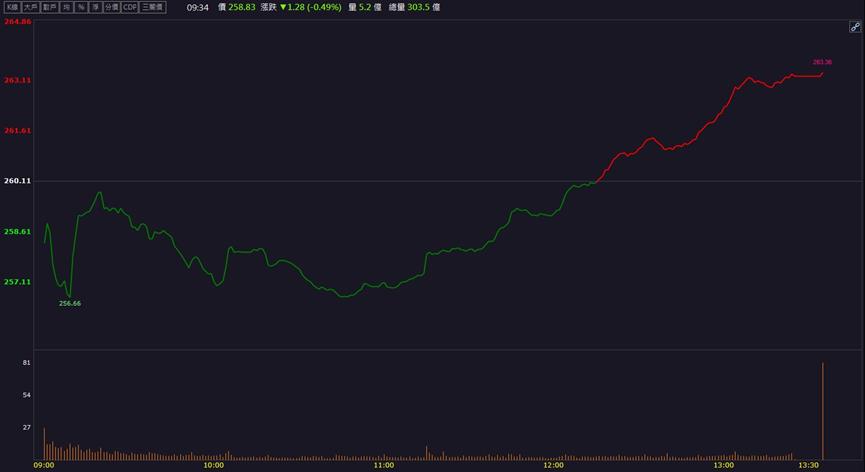Toggle the 淨 button in toolbar
The width and height of the screenshot is (865, 472).
(95, 7)
